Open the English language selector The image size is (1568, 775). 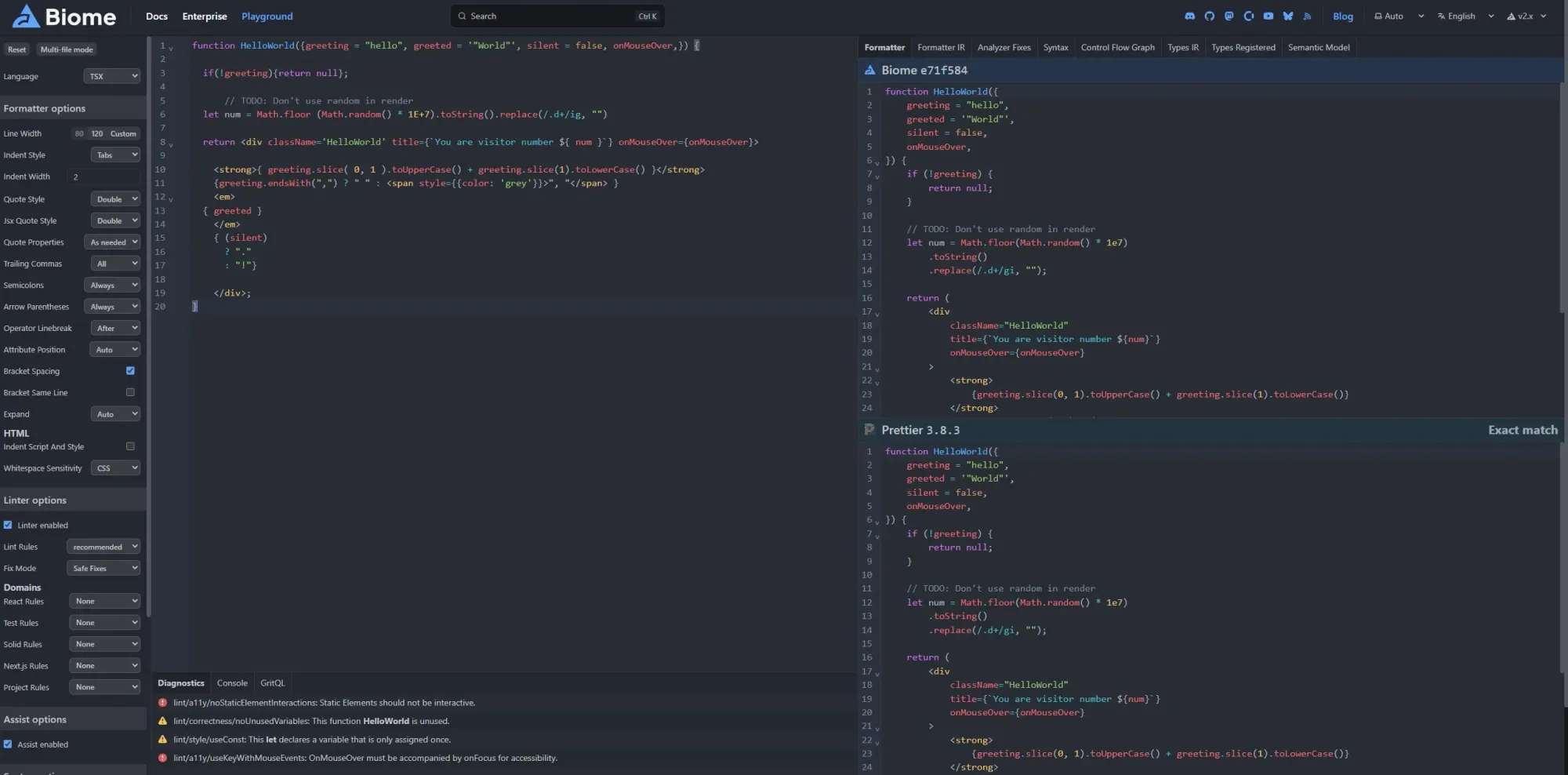click(x=1465, y=16)
